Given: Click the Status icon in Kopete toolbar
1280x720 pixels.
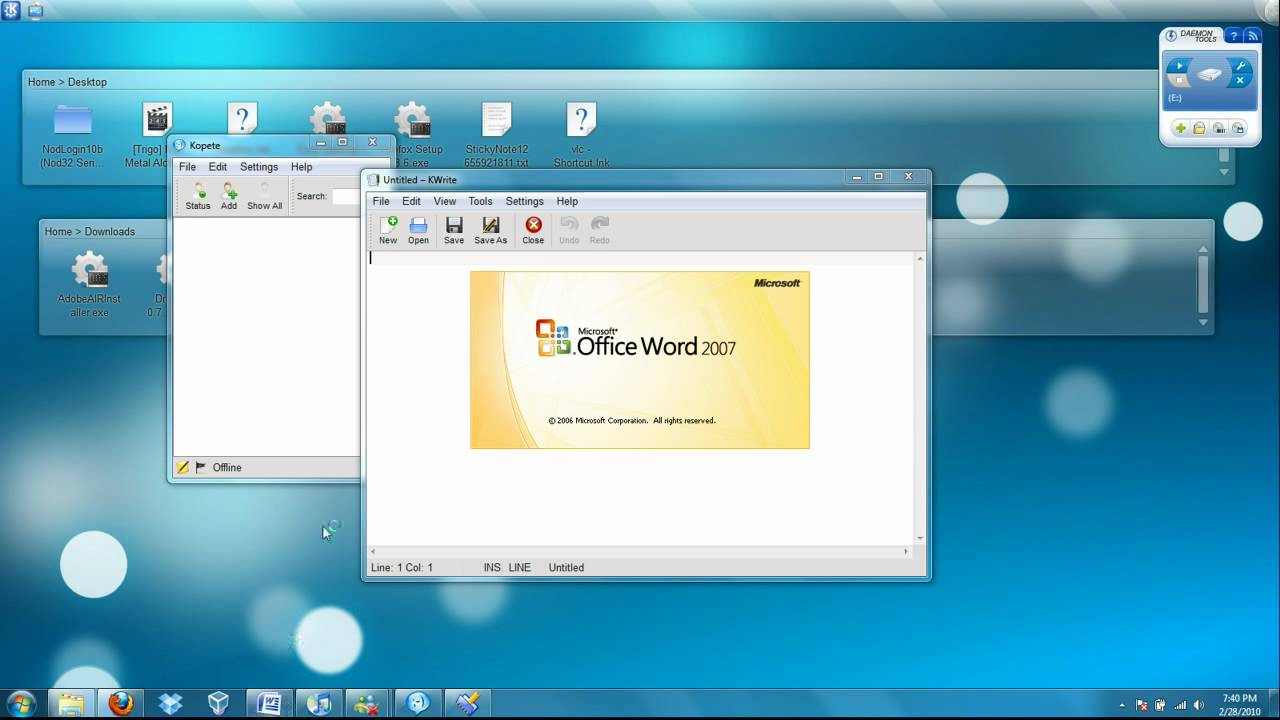Looking at the screenshot, I should tap(198, 191).
